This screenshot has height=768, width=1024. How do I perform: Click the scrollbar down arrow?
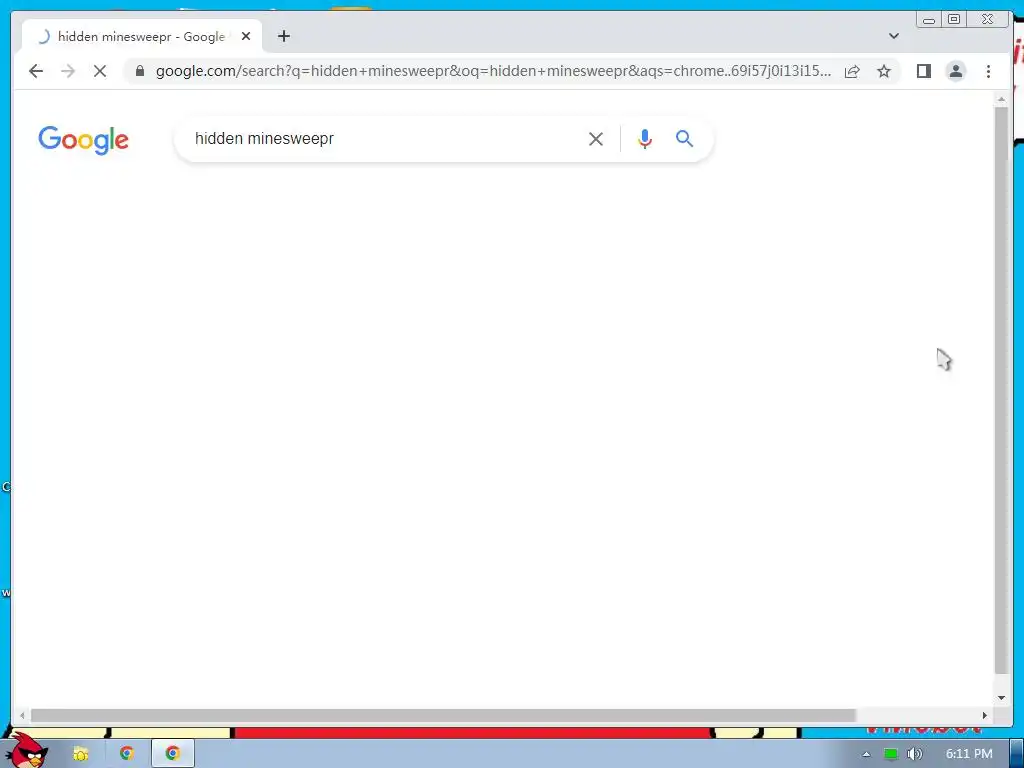[x=1001, y=698]
